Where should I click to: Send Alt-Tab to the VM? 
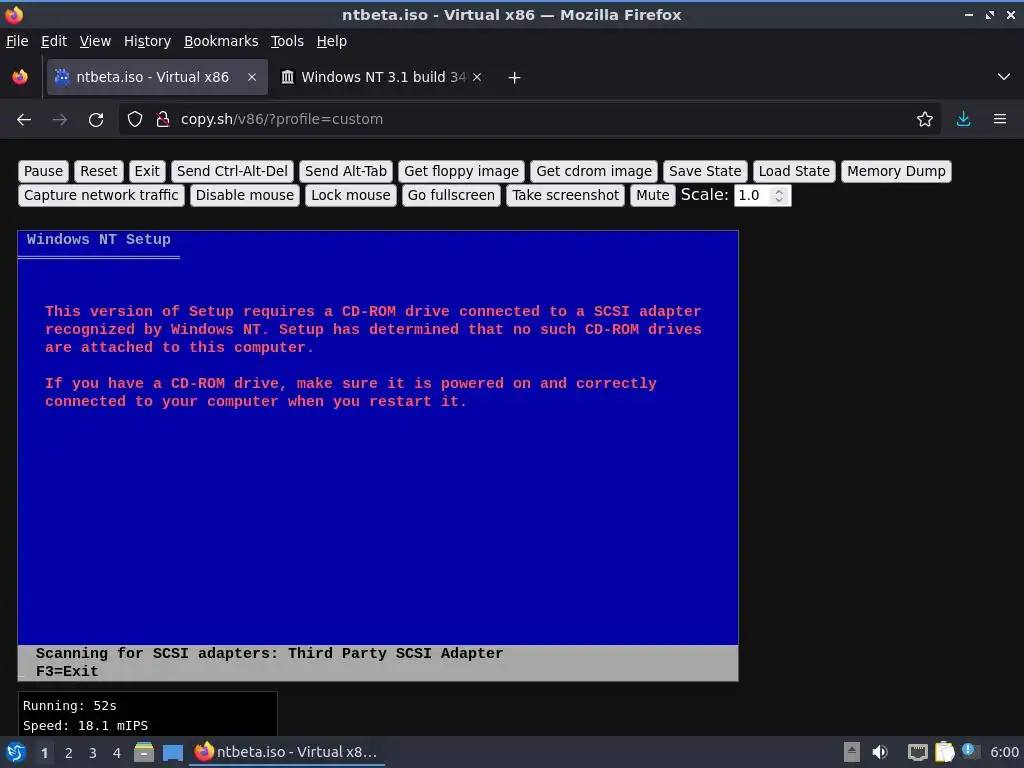[x=345, y=171]
